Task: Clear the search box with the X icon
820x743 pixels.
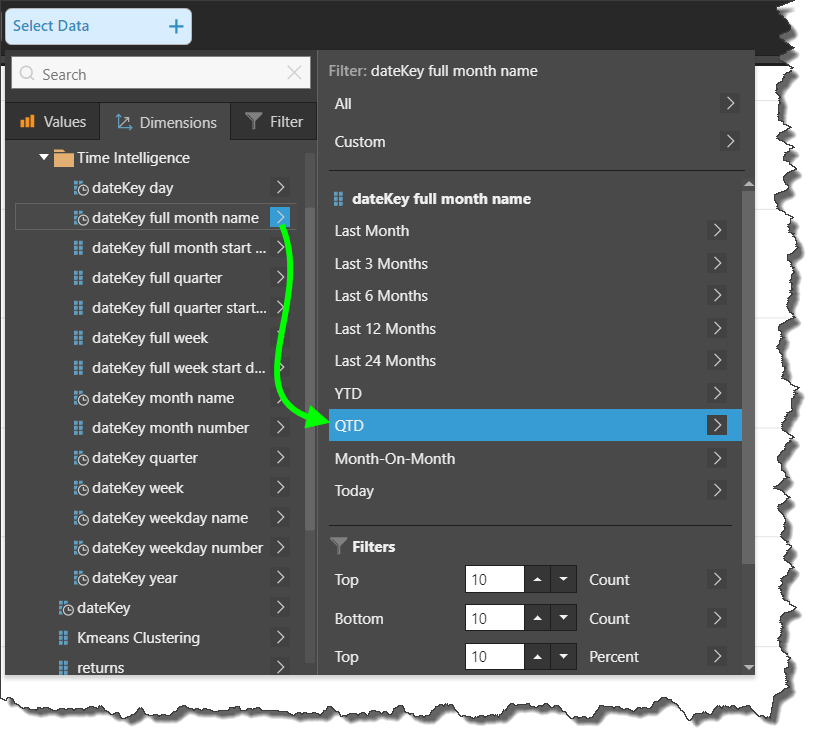Action: pos(294,73)
